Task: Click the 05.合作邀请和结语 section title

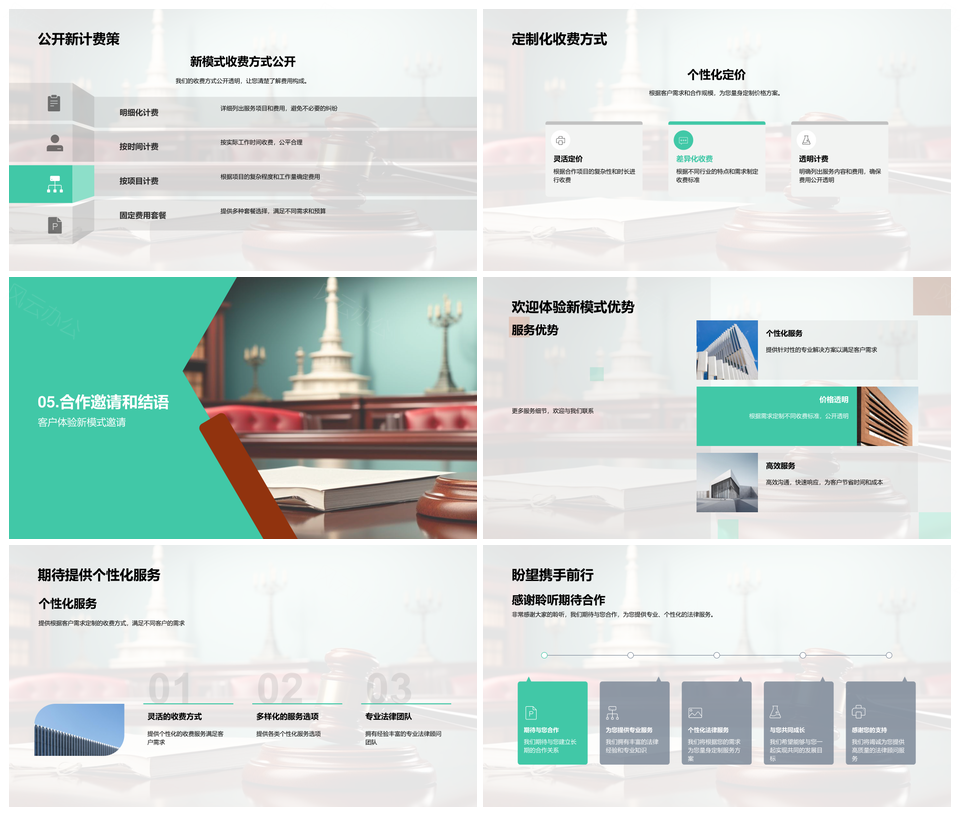Action: (x=103, y=402)
